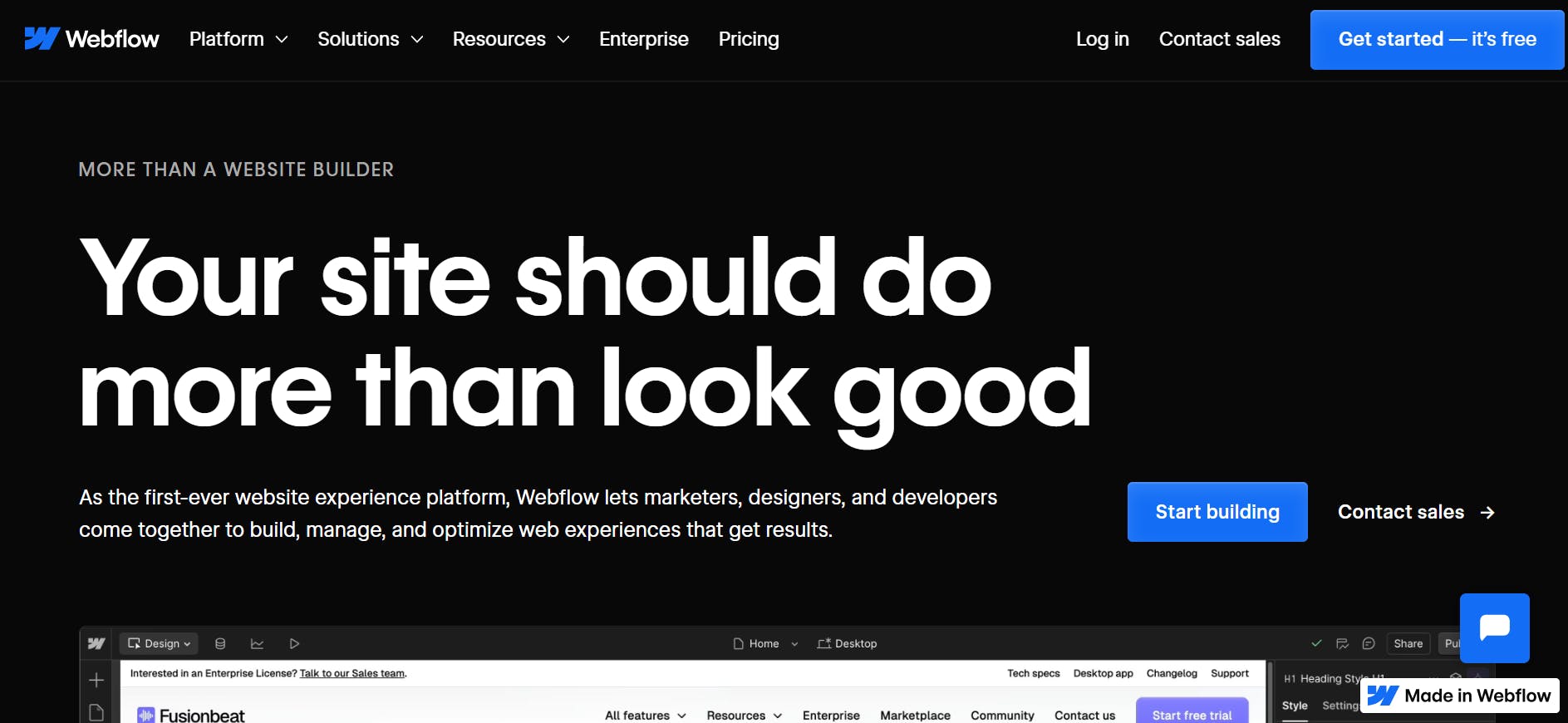Open the Home page selector dropdown
Viewport: 1568px width, 723px height.
point(765,643)
